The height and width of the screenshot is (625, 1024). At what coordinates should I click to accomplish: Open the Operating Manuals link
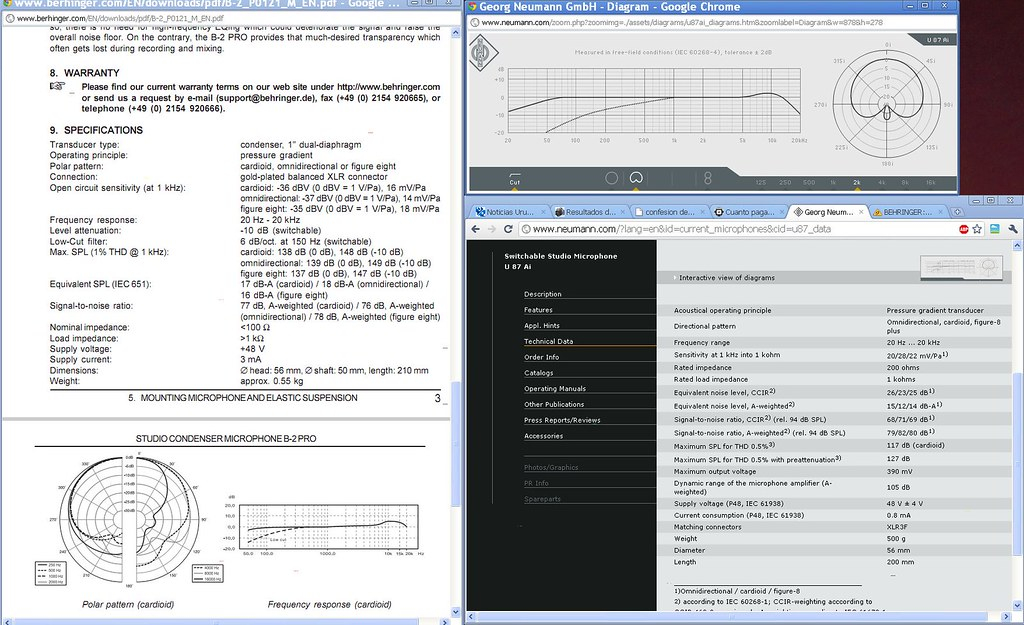click(554, 388)
